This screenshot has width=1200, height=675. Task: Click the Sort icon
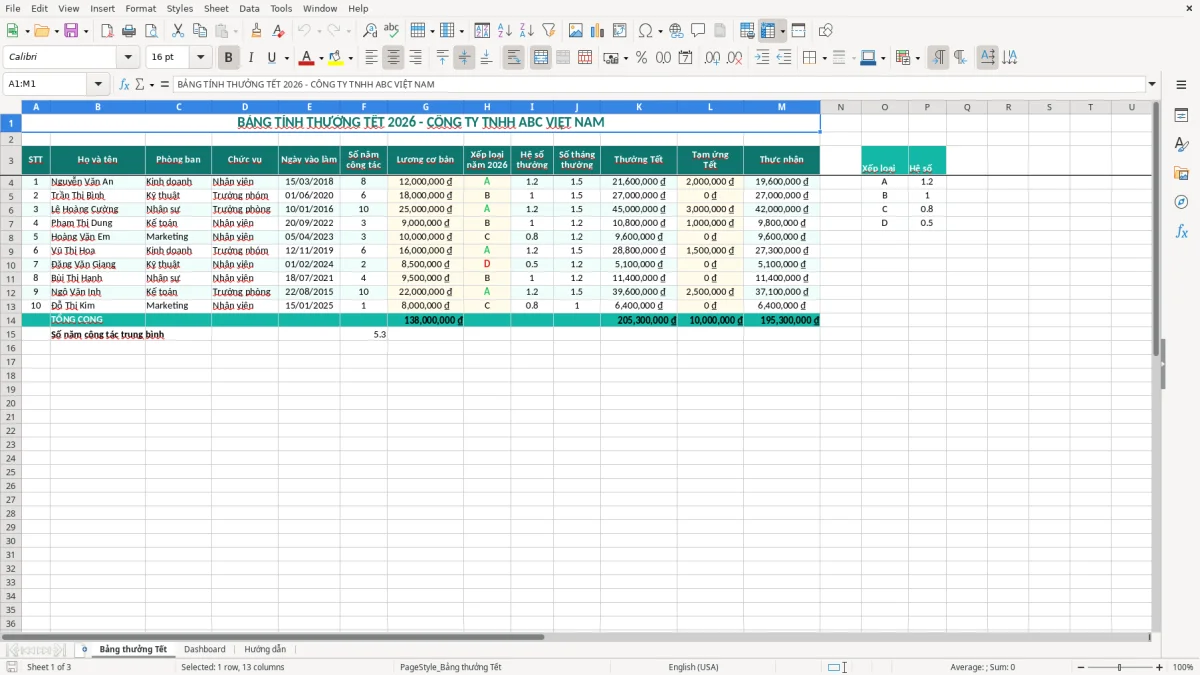[482, 31]
